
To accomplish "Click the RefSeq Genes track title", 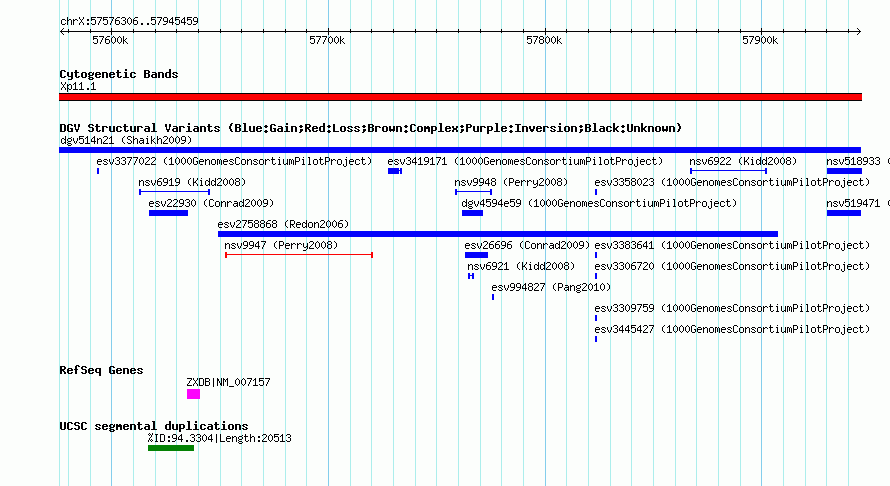I will [101, 370].
